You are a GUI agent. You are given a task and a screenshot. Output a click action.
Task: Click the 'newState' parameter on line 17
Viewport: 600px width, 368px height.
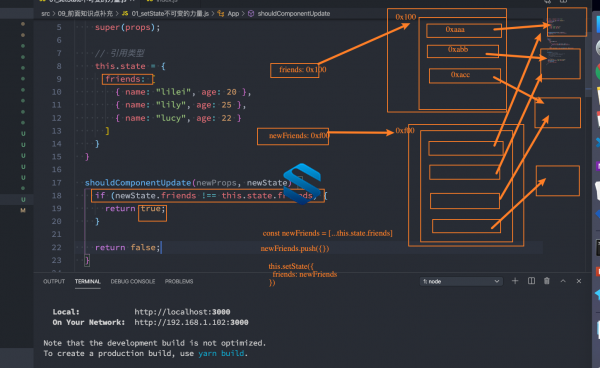pos(267,183)
